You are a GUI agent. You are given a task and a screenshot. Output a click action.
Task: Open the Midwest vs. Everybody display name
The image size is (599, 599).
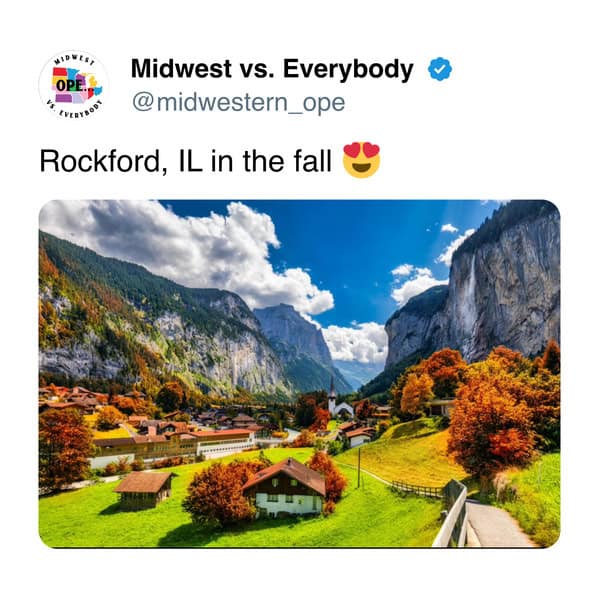pos(272,69)
